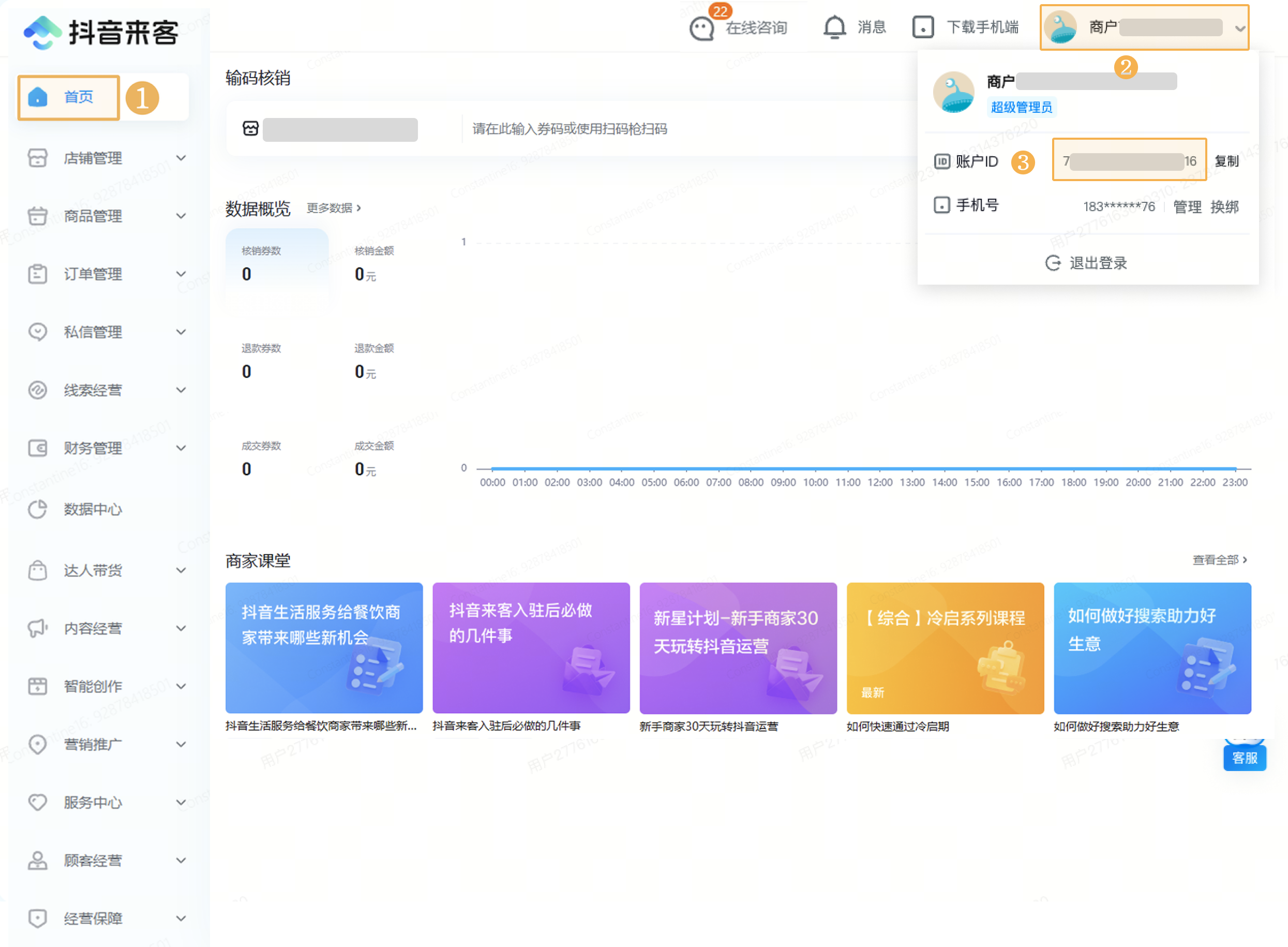Click the 营销推广 location icon
This screenshot has width=1288, height=947.
(x=38, y=744)
